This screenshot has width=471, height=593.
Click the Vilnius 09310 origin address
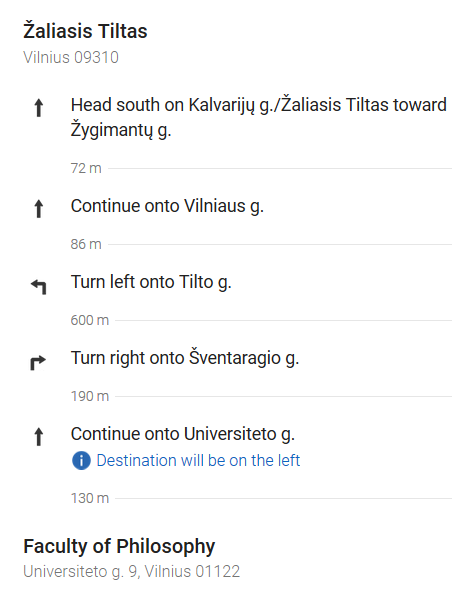coord(71,57)
